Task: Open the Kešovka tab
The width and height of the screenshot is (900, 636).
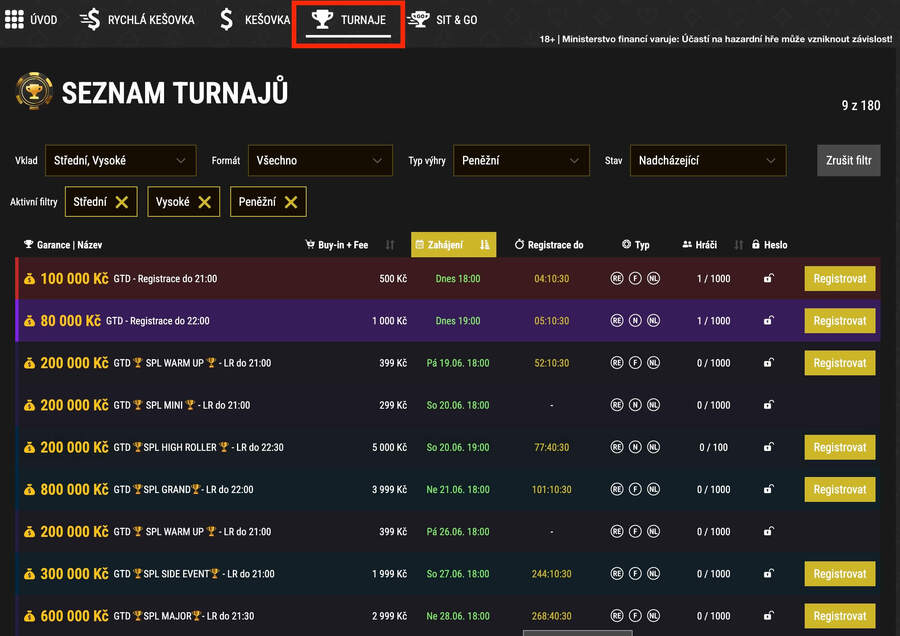Action: pyautogui.click(x=255, y=20)
